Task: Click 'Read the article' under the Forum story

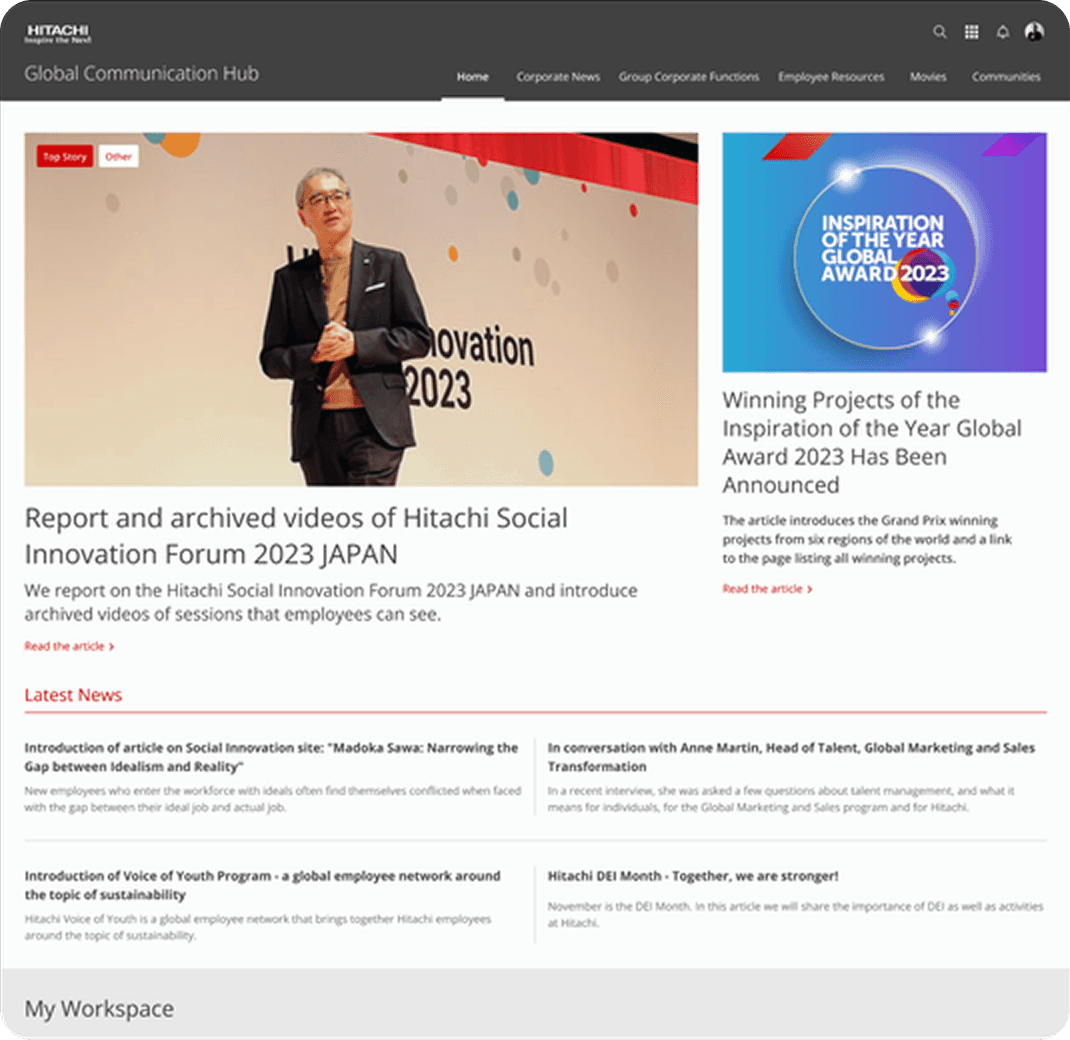Action: (62, 646)
